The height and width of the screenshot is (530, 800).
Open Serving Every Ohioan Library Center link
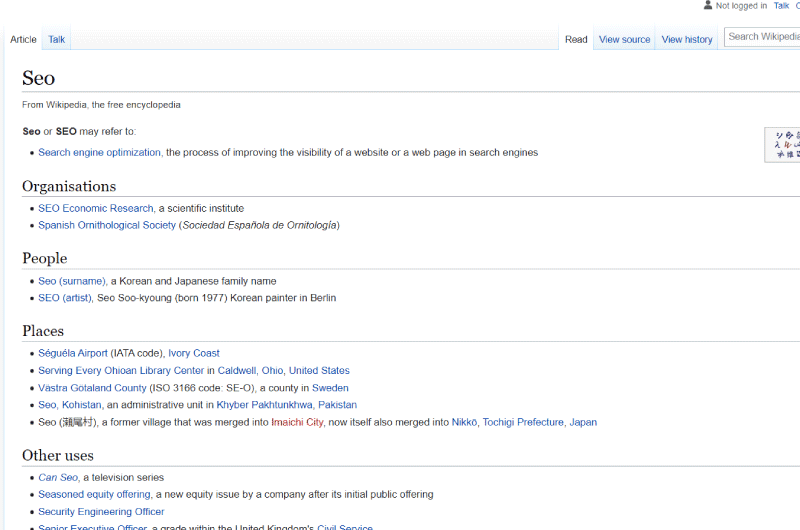121,370
